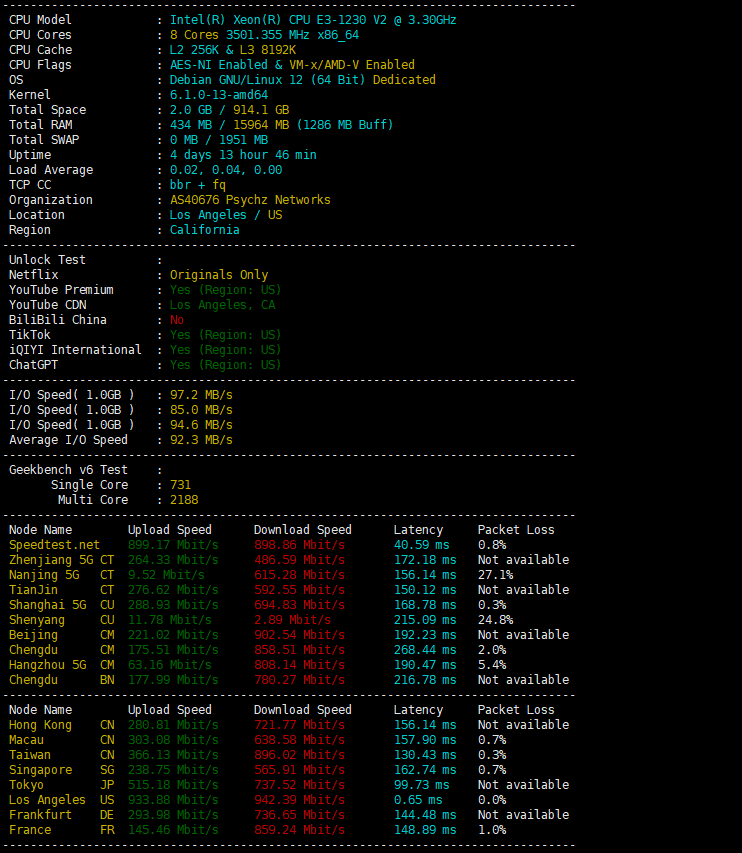Screen dimensions: 742x853
Task: Click the Frankfurt node name
Action: tap(40, 815)
